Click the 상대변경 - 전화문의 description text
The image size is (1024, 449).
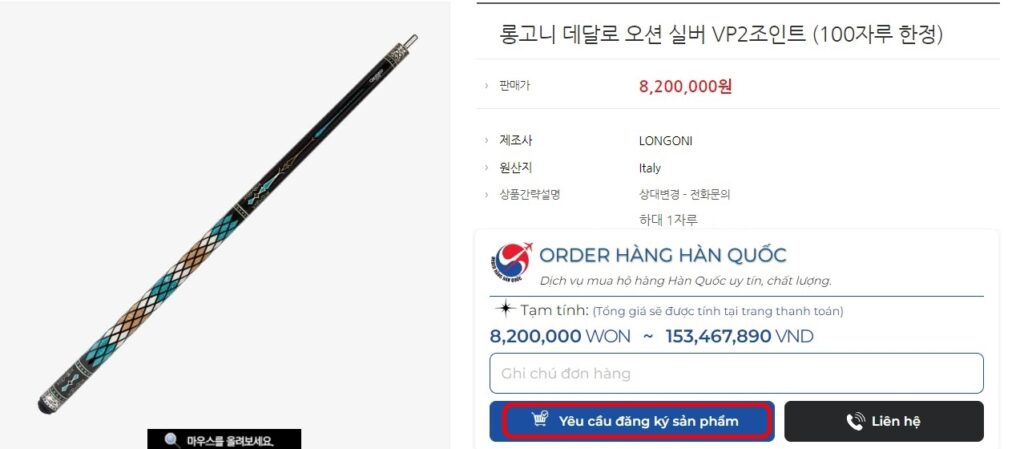pos(684,194)
